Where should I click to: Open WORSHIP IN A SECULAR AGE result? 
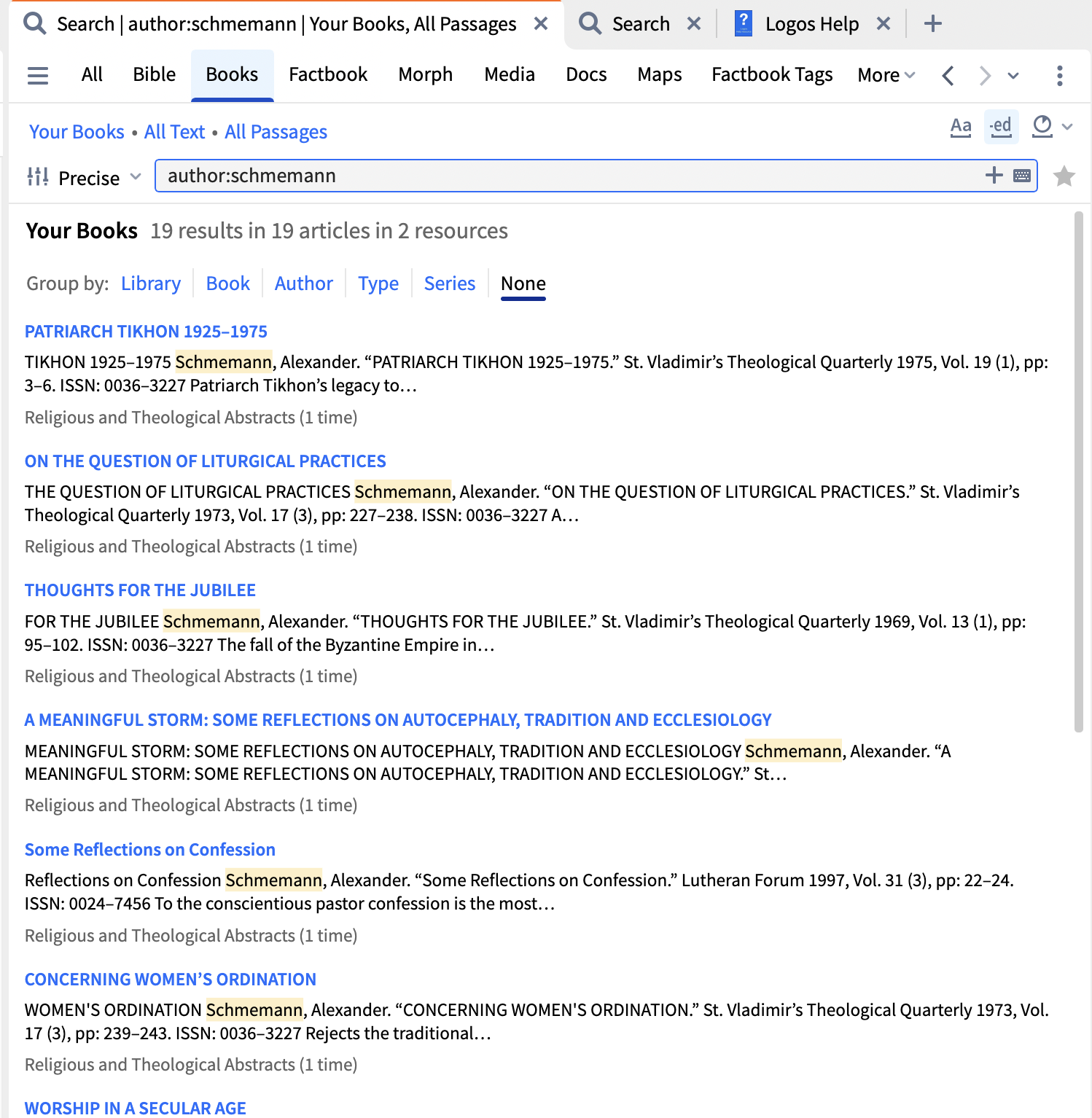[136, 1108]
